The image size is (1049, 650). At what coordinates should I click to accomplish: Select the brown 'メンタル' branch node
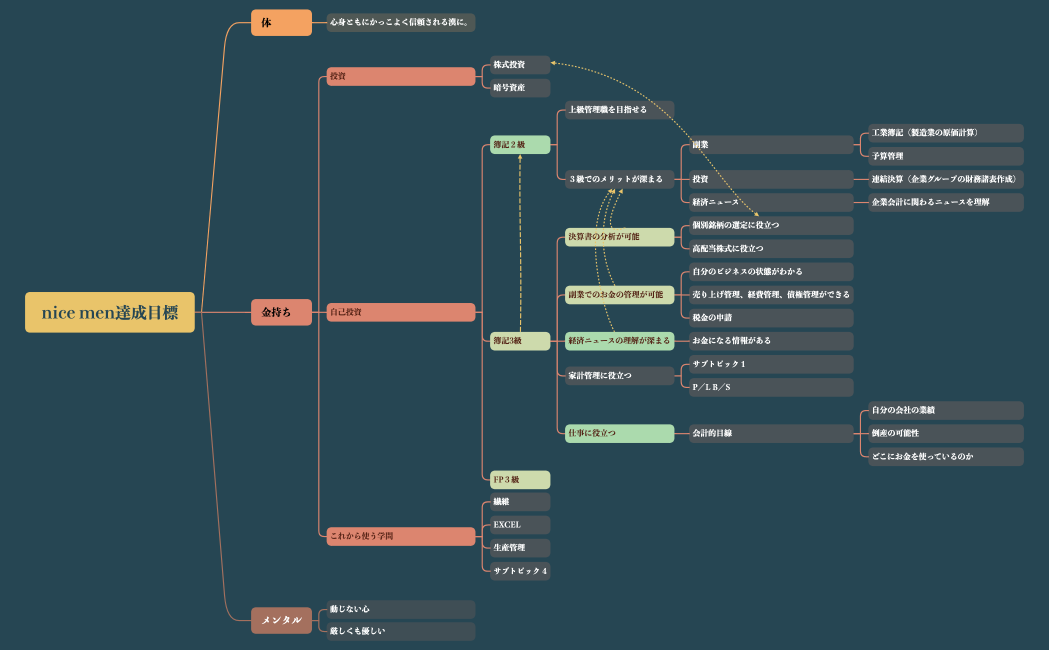tap(281, 620)
